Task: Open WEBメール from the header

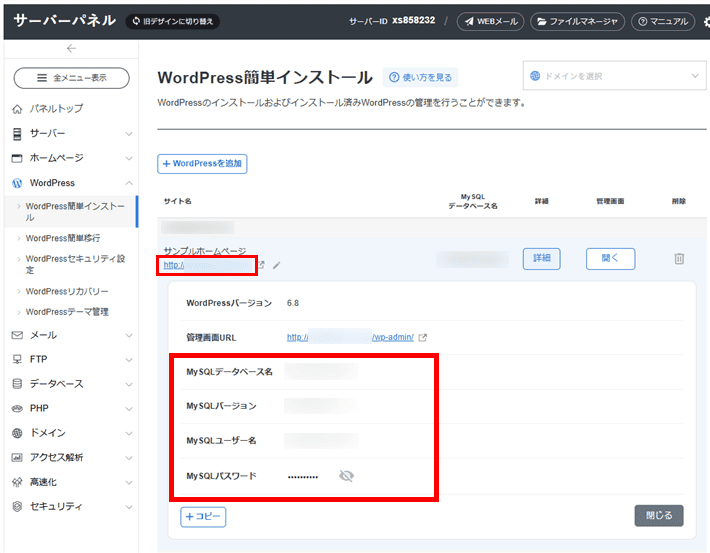Action: 491,21
